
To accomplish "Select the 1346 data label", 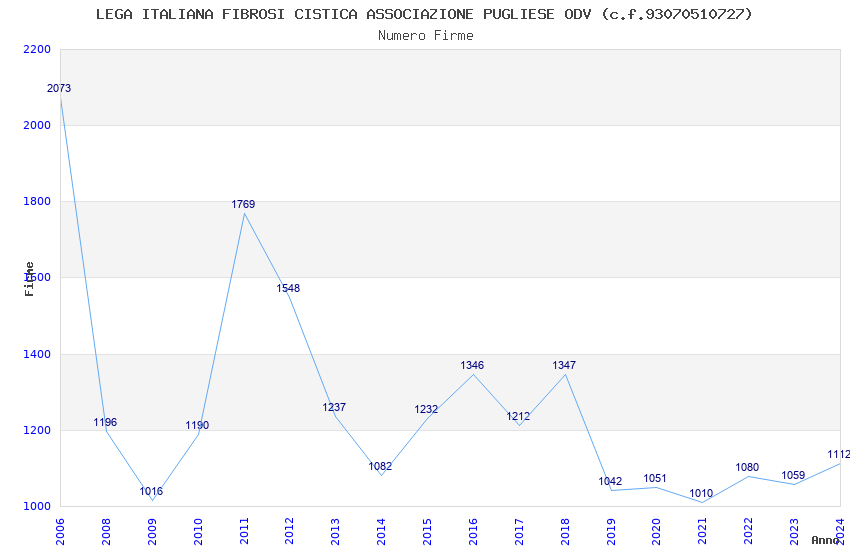I will (x=473, y=365).
